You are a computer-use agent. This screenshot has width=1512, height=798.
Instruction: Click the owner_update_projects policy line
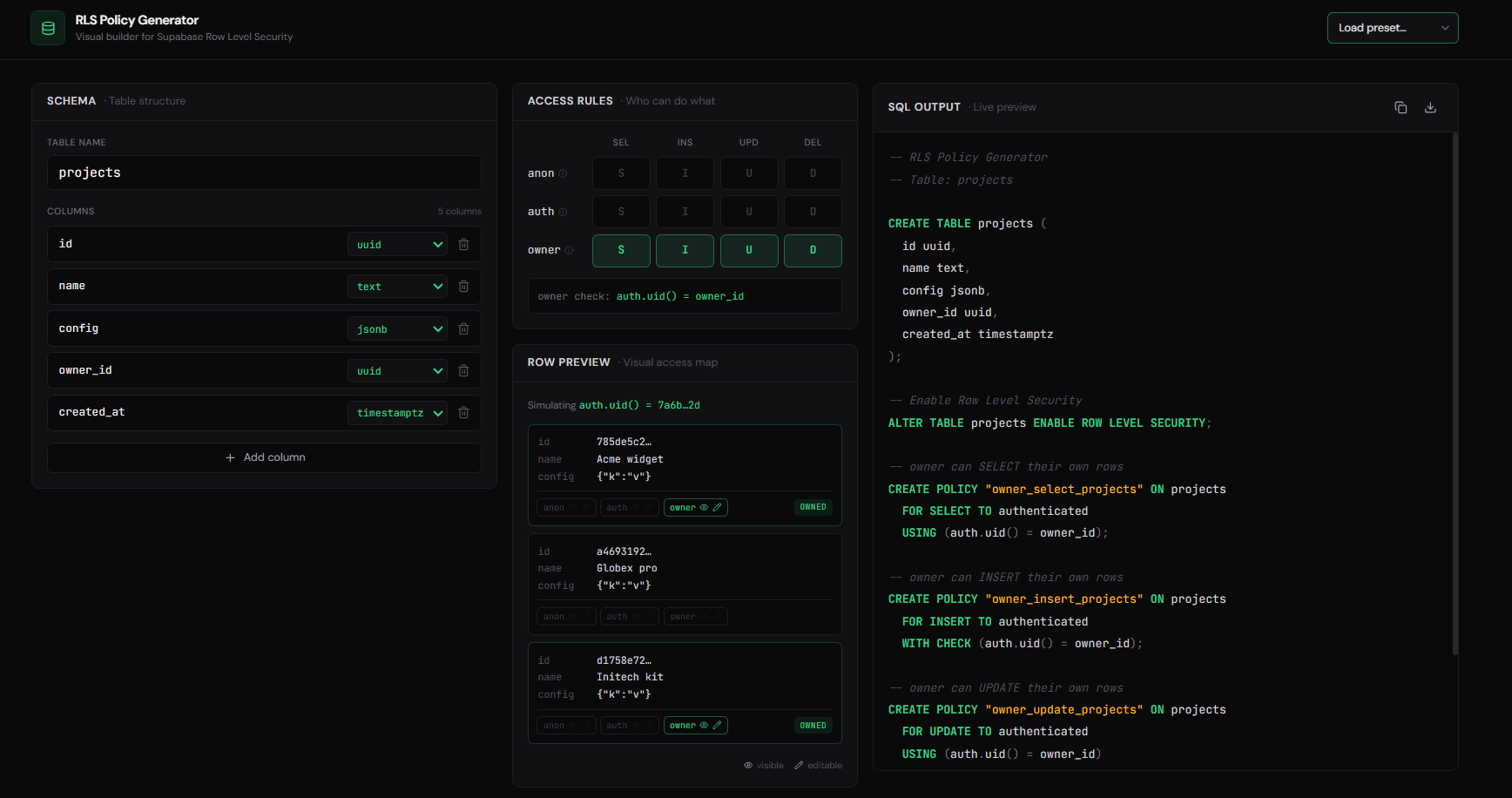click(x=1056, y=710)
